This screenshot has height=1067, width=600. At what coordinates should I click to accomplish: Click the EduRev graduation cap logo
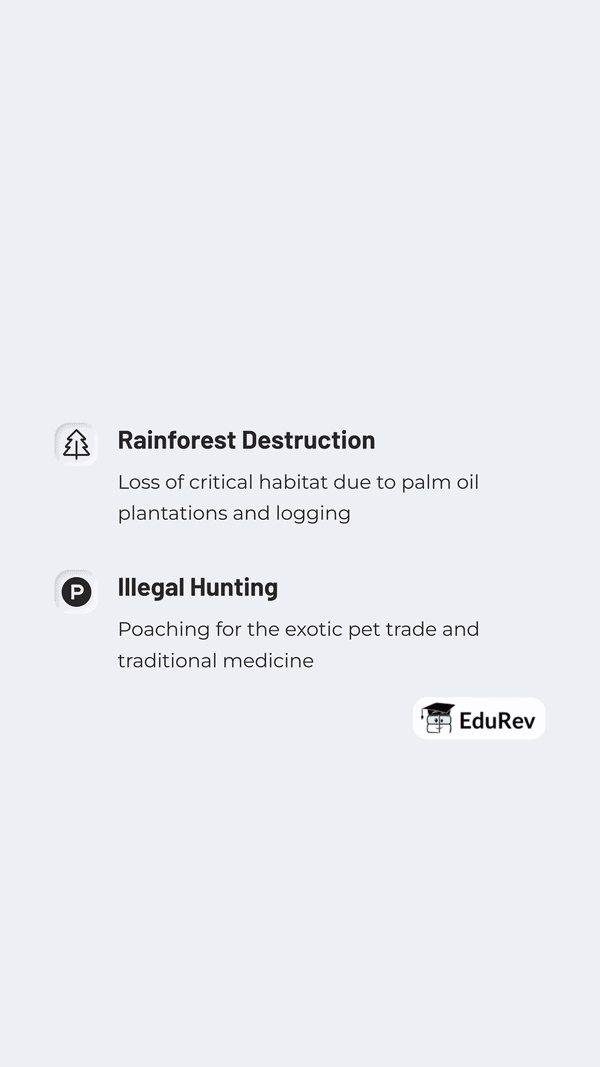pos(437,718)
